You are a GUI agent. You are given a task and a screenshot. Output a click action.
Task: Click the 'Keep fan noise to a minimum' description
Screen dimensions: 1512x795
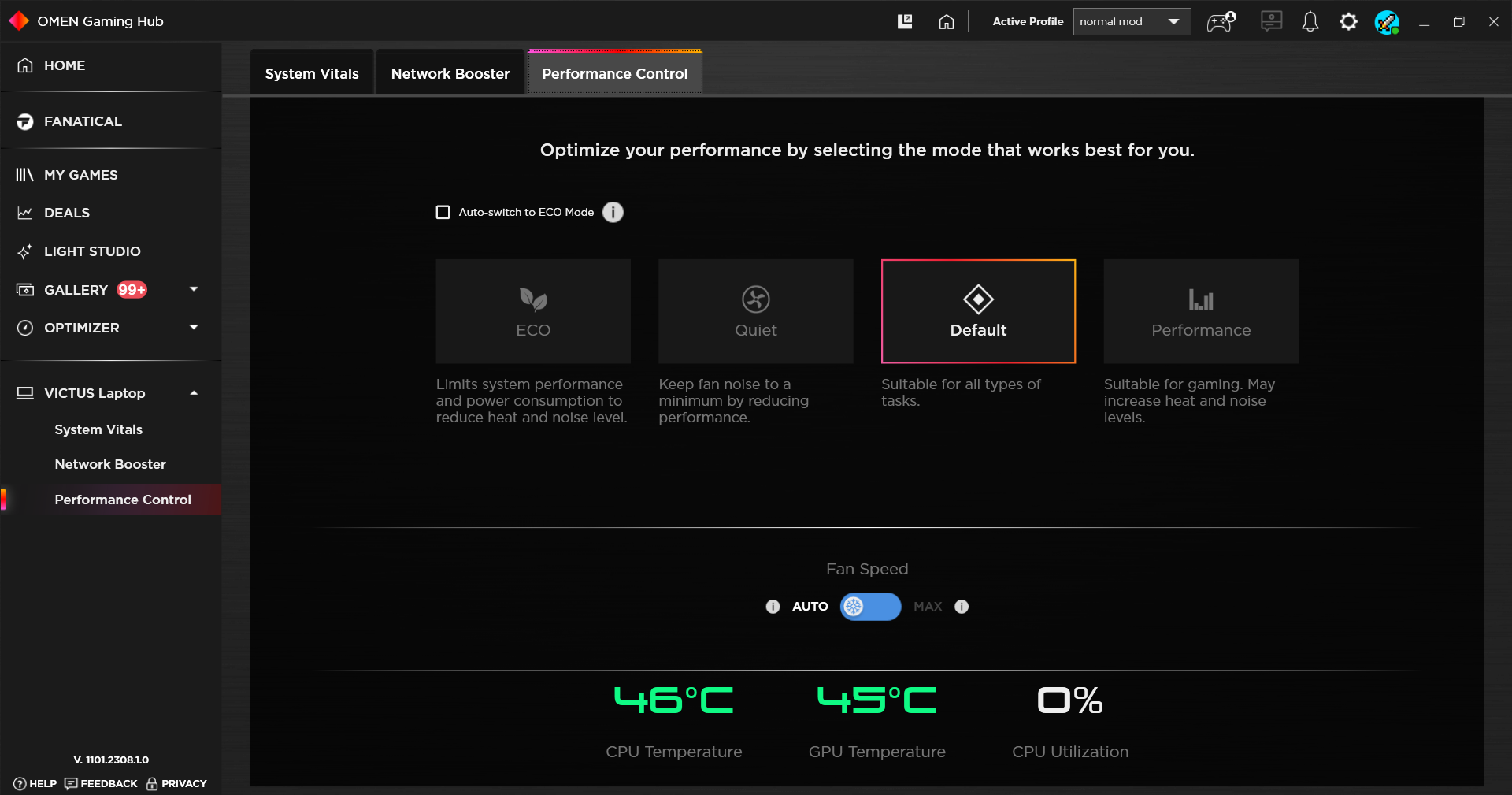734,401
